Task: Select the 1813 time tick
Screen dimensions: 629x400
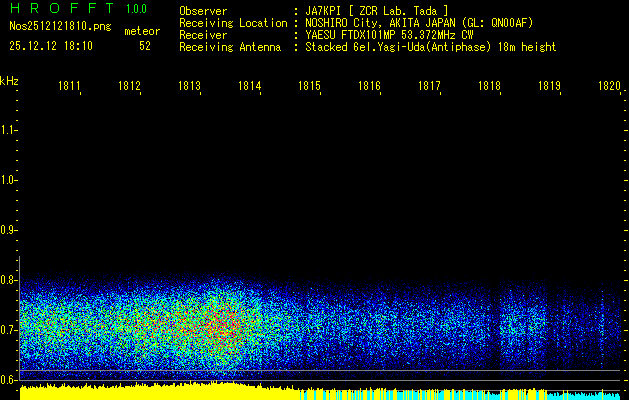Action: tap(189, 87)
